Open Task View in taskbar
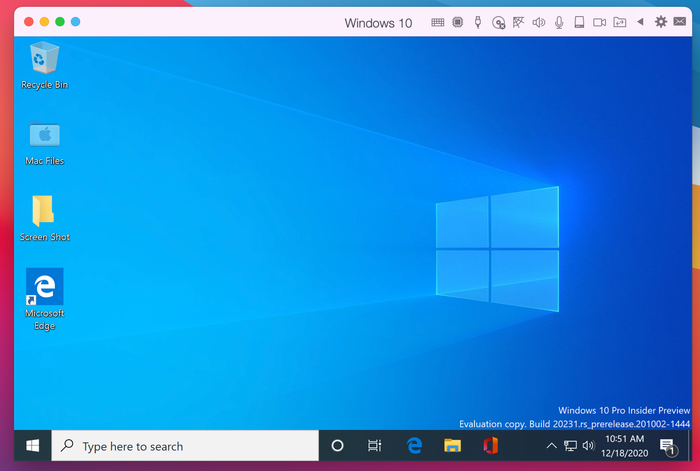The width and height of the screenshot is (700, 471). pyautogui.click(x=375, y=446)
